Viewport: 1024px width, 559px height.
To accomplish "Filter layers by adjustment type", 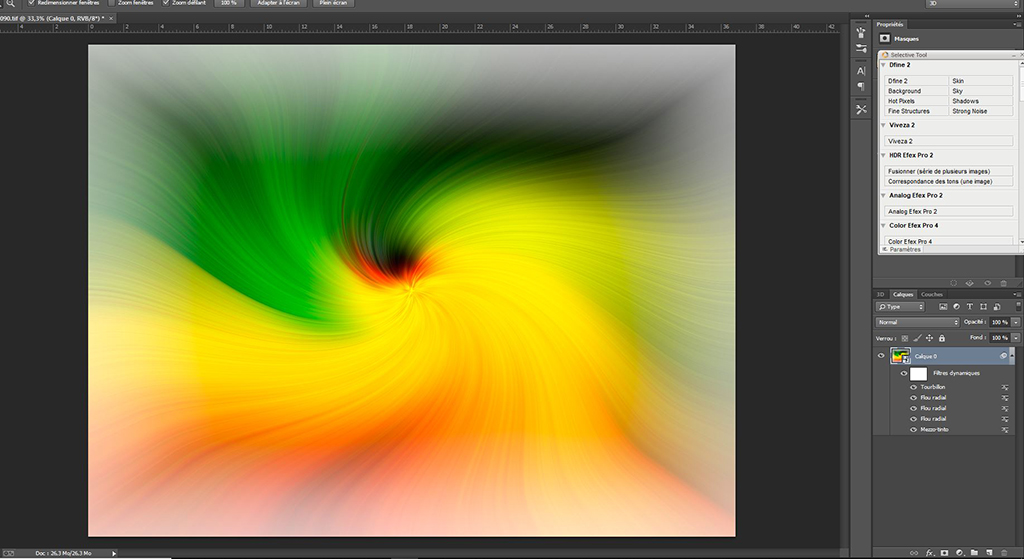I will click(957, 306).
